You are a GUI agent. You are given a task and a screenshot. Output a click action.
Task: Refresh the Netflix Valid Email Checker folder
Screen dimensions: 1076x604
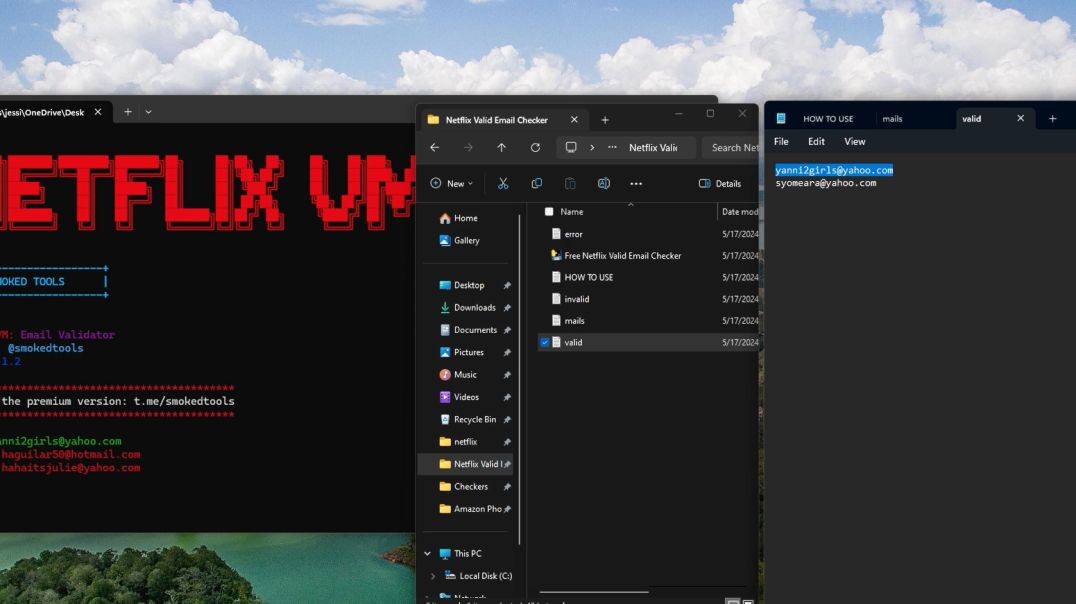coord(535,148)
